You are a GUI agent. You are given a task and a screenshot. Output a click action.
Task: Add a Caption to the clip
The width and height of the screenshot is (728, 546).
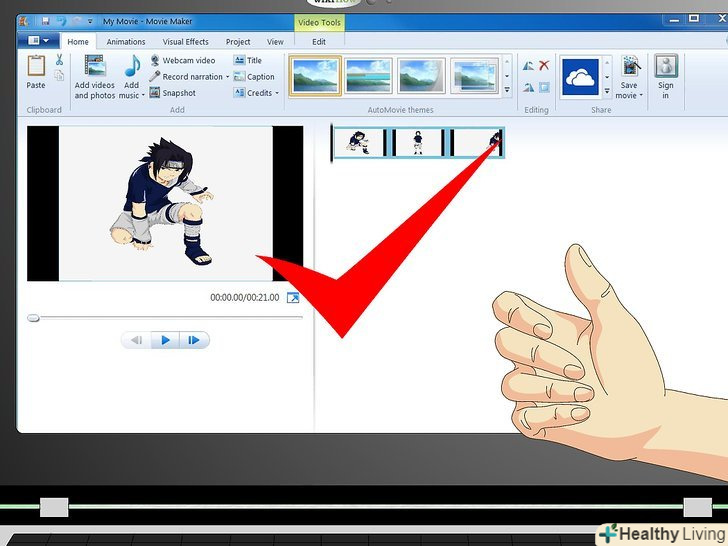[254, 77]
